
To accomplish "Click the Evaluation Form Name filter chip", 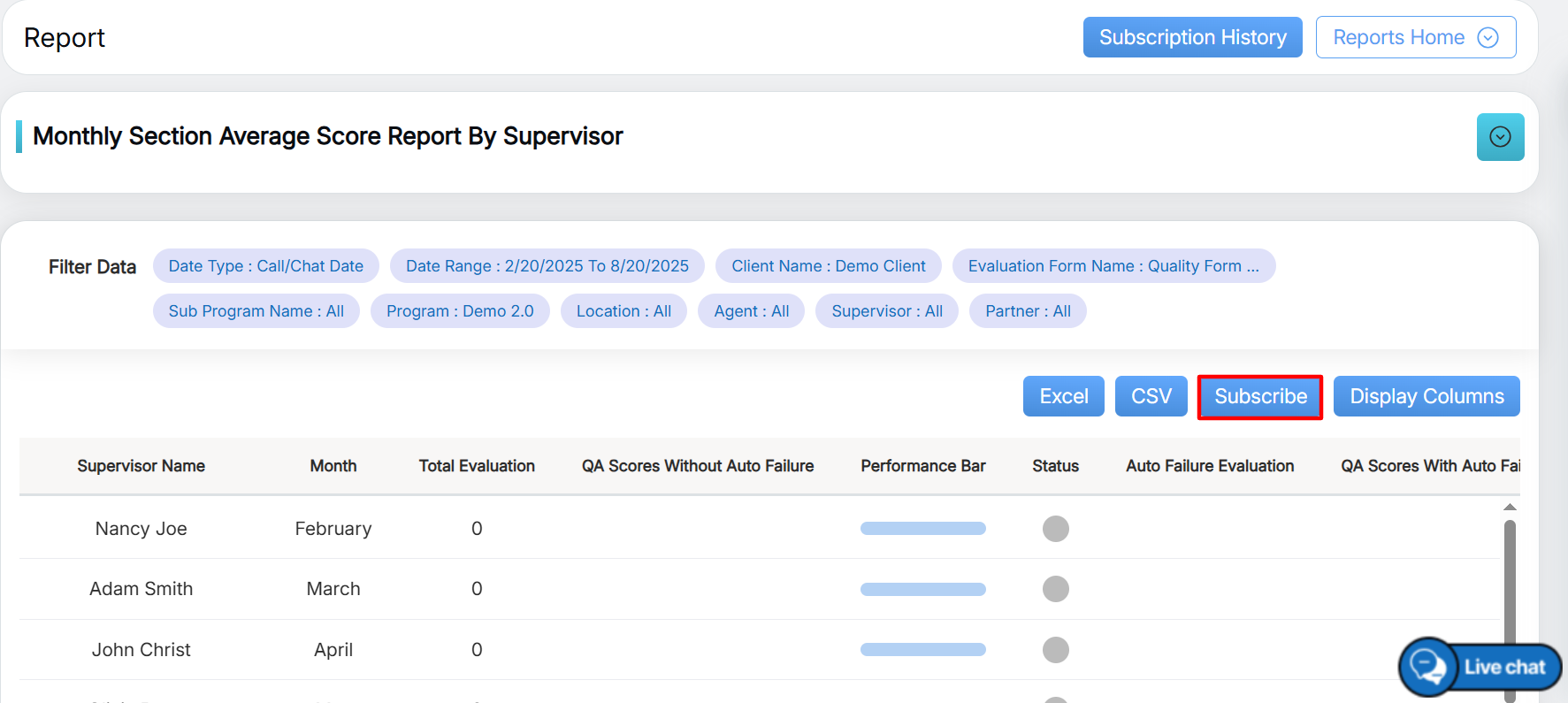I will [x=1113, y=266].
